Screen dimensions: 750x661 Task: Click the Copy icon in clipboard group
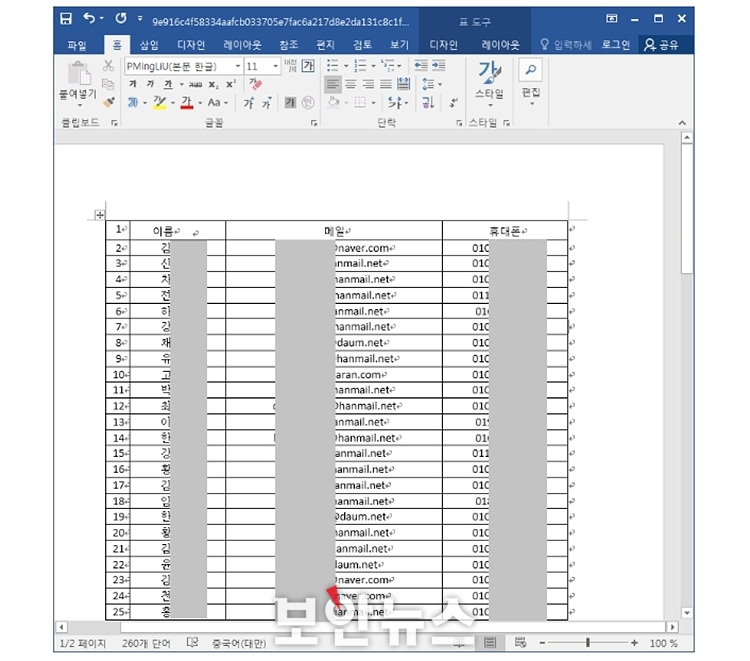[x=109, y=84]
